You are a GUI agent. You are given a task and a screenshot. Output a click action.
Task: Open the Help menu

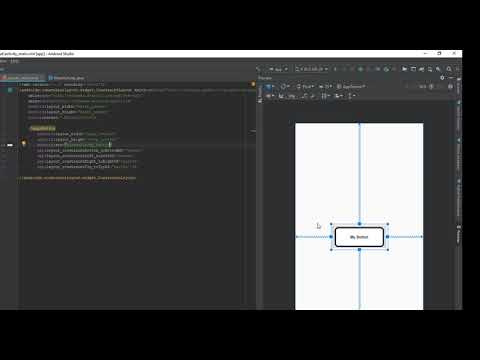(14, 62)
